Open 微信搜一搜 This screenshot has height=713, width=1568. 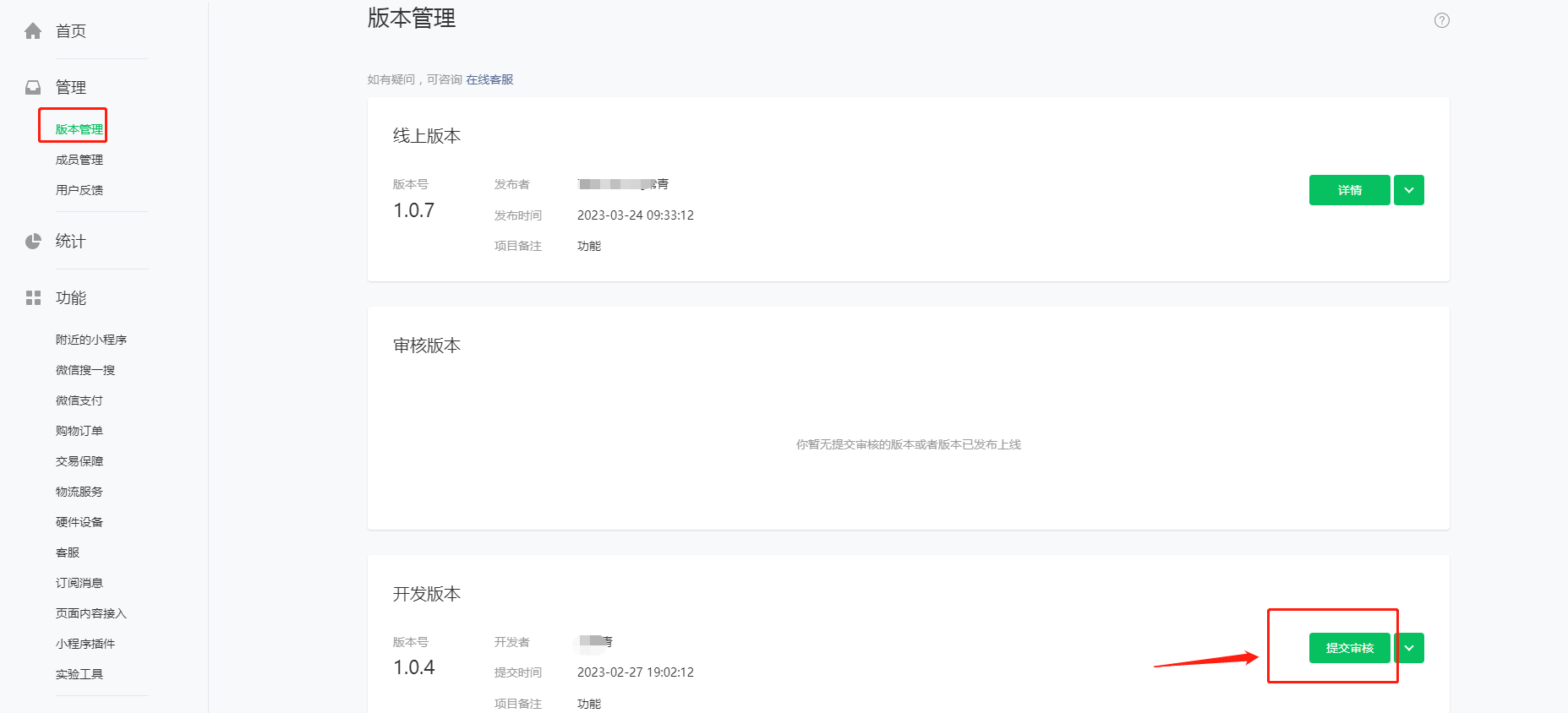[85, 370]
